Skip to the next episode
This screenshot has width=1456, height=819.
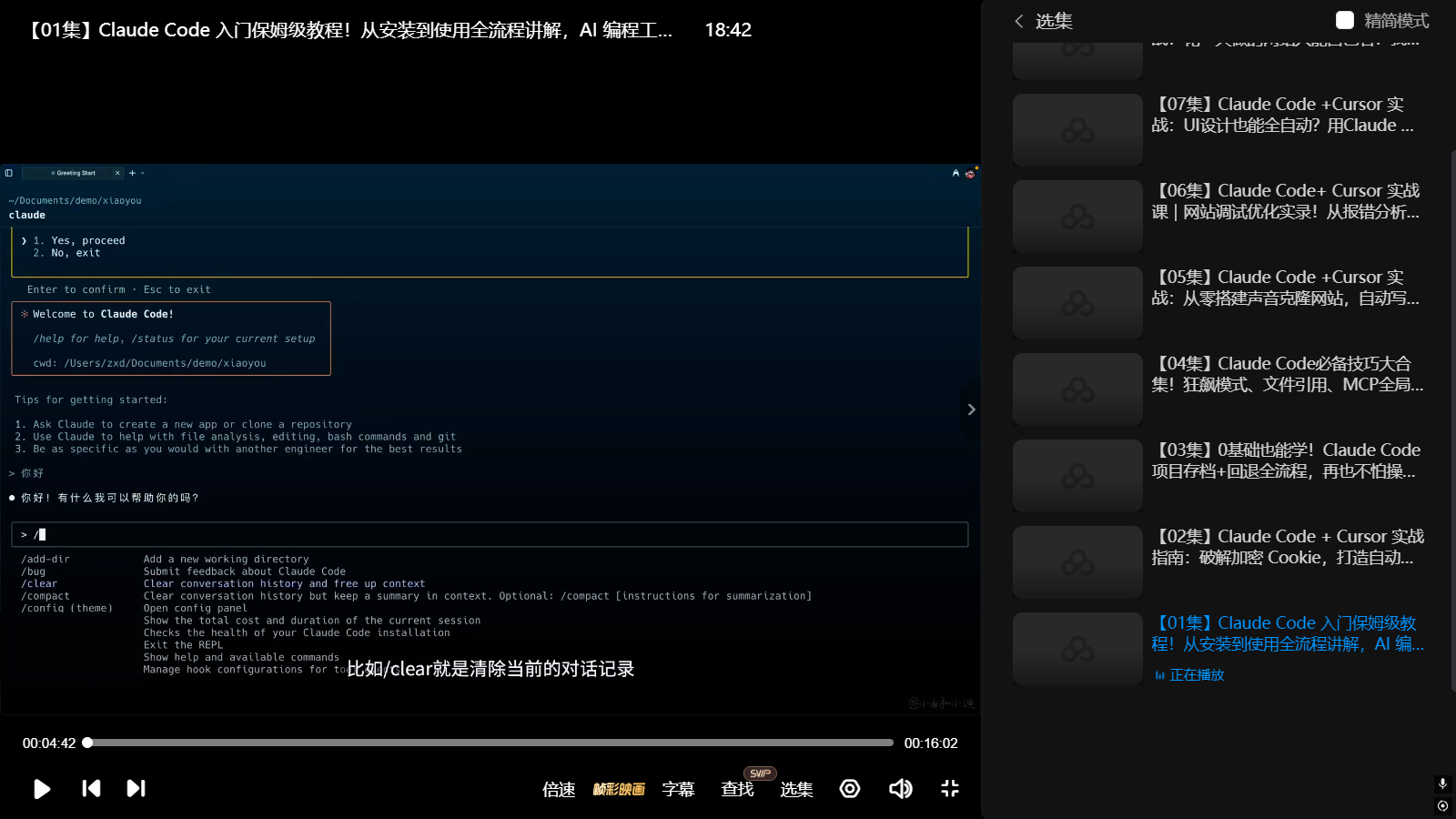136,788
